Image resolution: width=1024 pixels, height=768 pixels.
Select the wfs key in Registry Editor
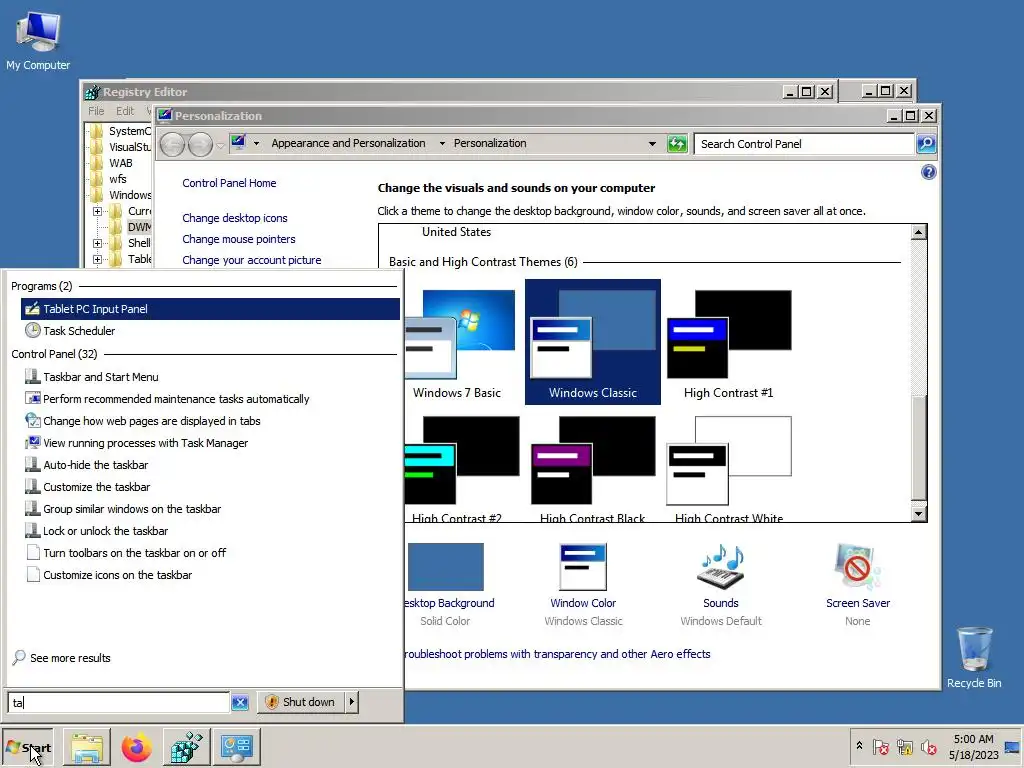[x=118, y=179]
